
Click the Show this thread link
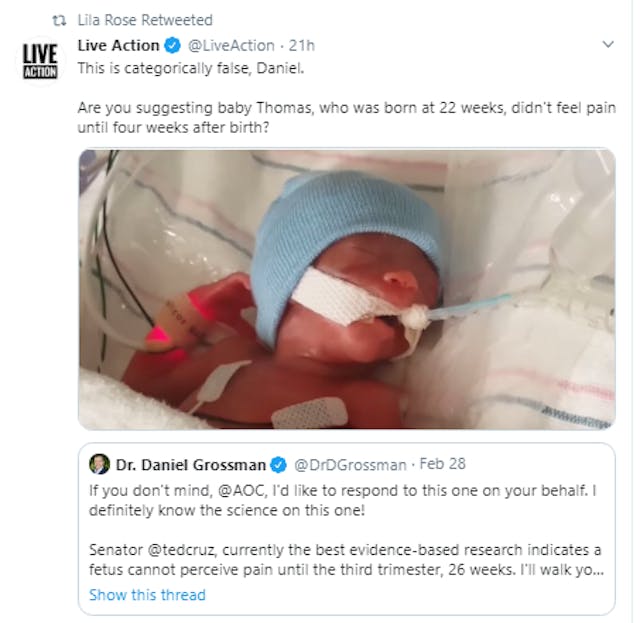(147, 595)
